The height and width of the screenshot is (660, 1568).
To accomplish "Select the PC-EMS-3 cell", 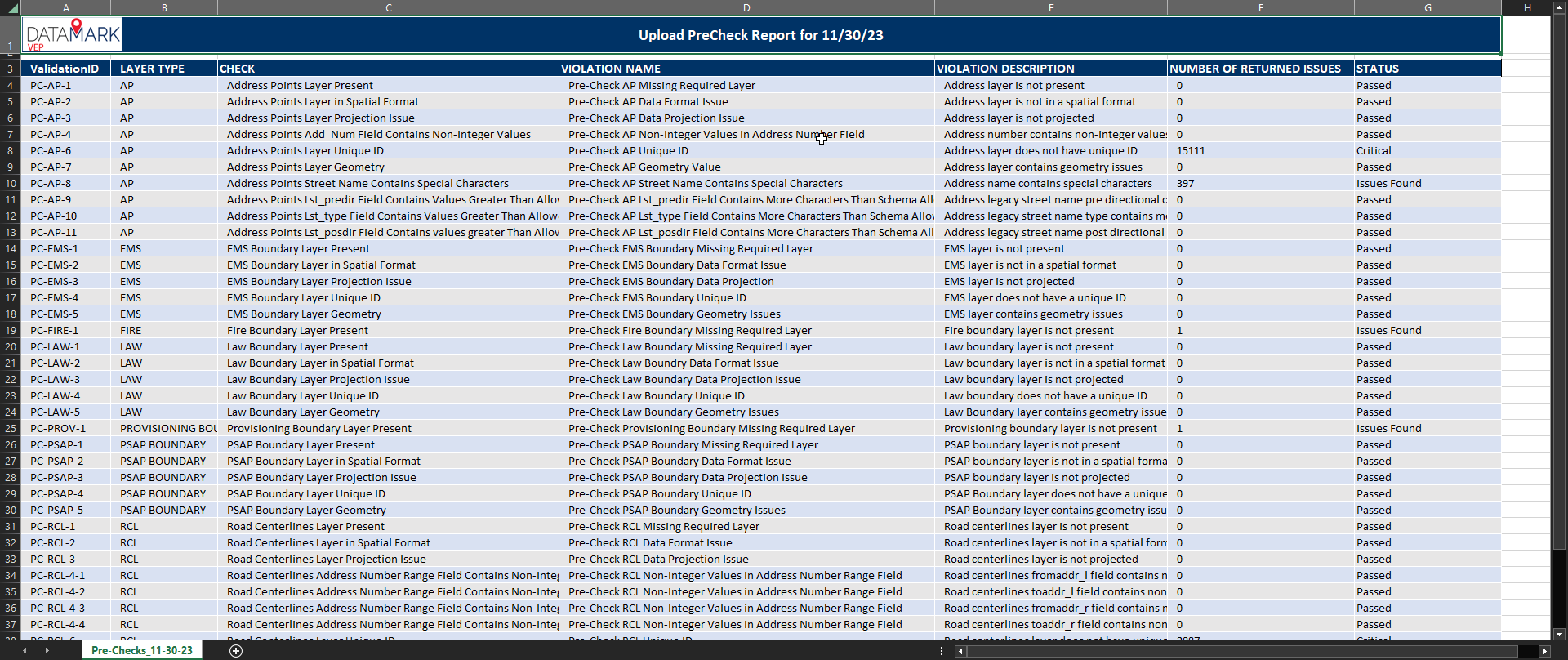I will [x=65, y=281].
